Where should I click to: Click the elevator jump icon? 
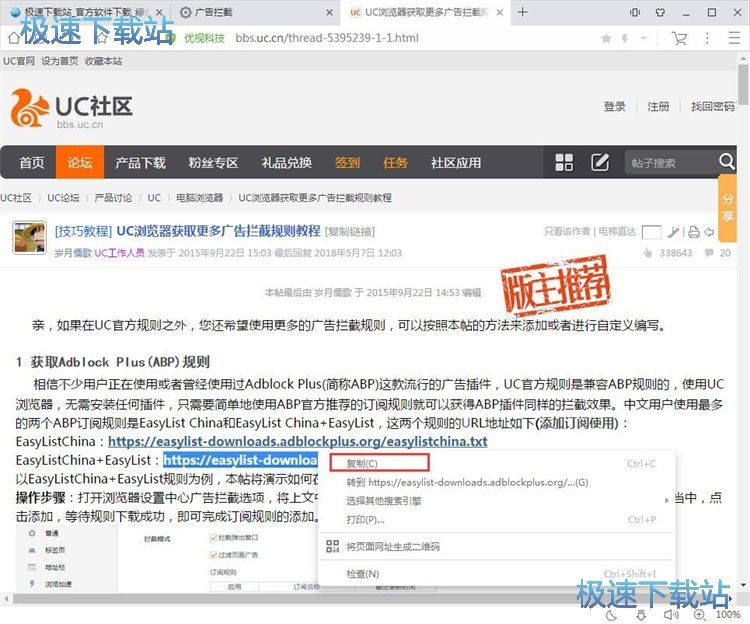click(673, 232)
